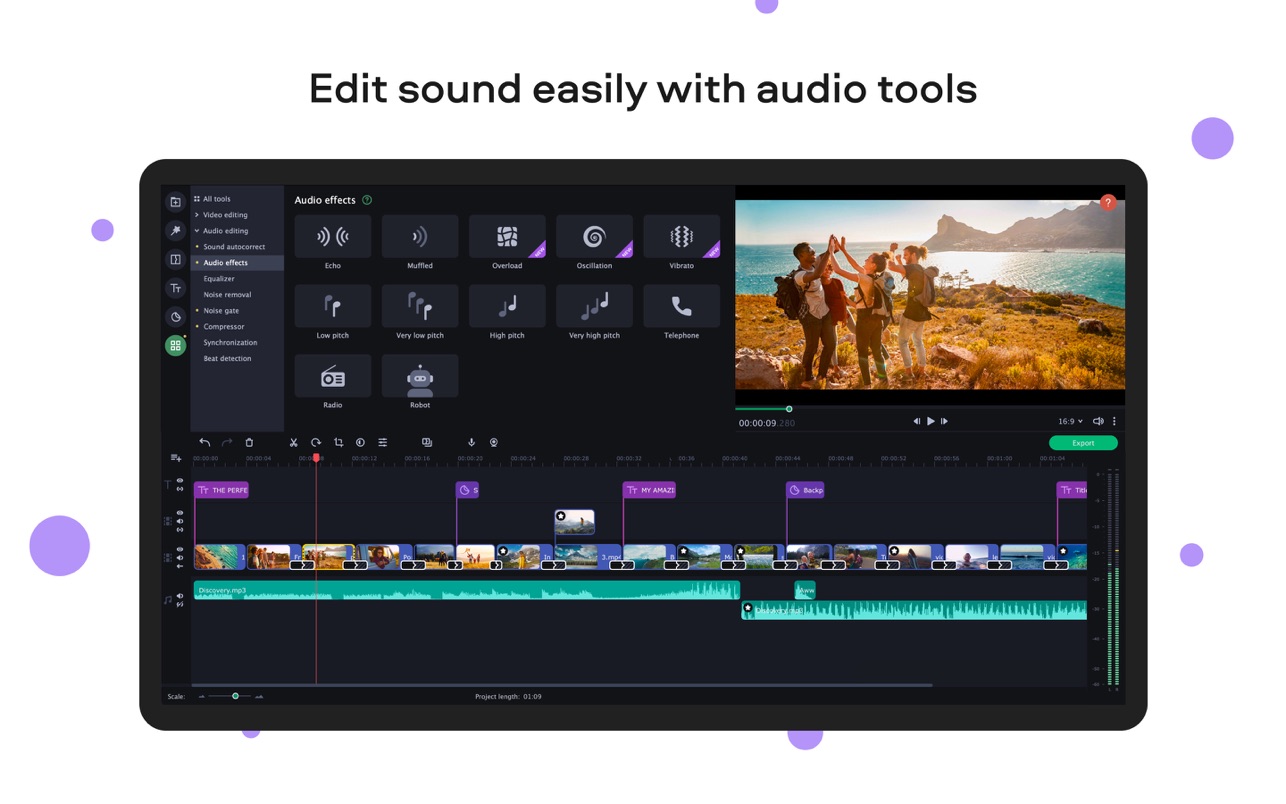
Task: Hide the titles track with eye icon
Action: (180, 481)
